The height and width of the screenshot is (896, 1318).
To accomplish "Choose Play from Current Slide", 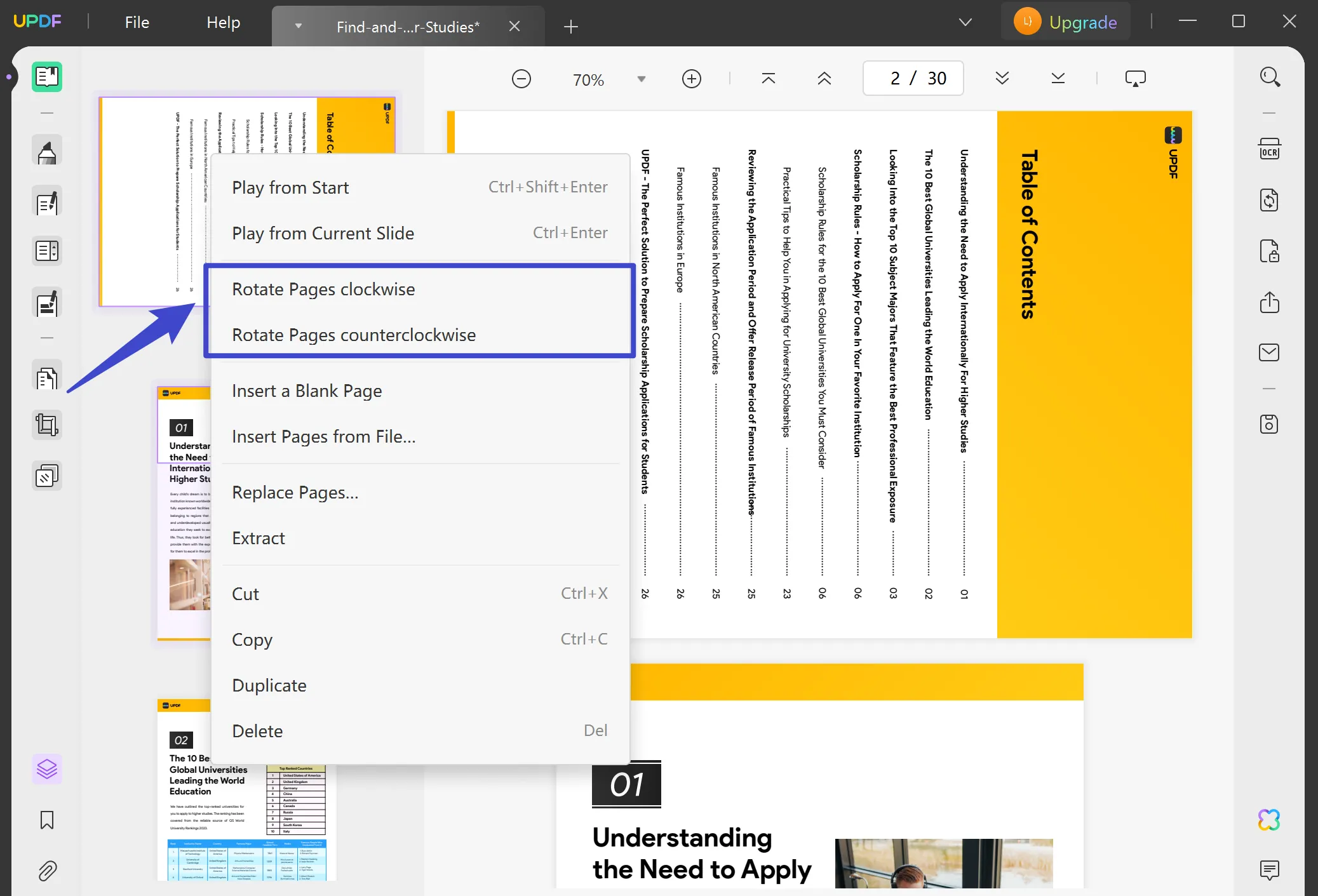I will (x=420, y=233).
